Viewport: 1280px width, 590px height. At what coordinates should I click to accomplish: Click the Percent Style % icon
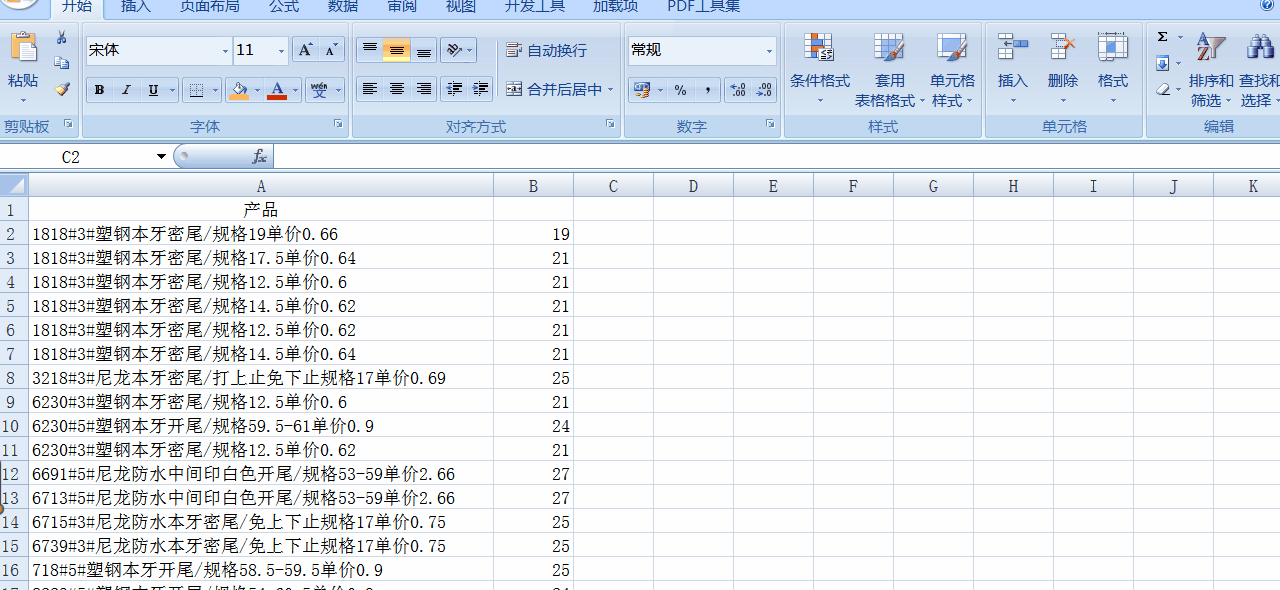679,90
